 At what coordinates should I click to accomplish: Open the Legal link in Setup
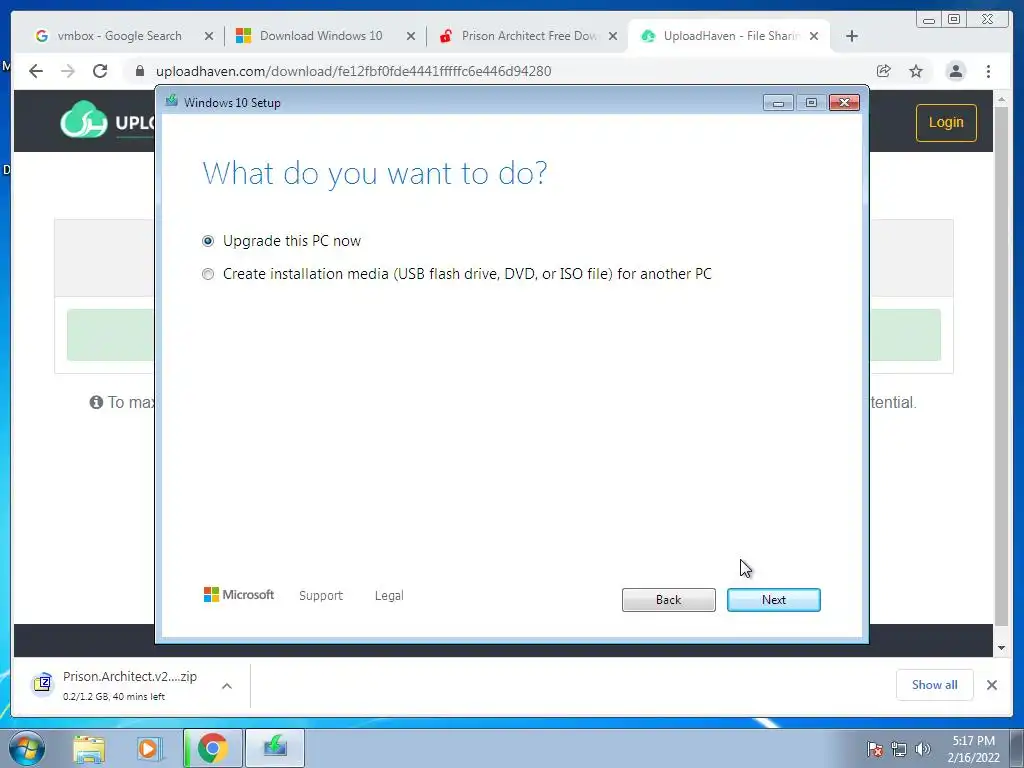pyautogui.click(x=389, y=596)
